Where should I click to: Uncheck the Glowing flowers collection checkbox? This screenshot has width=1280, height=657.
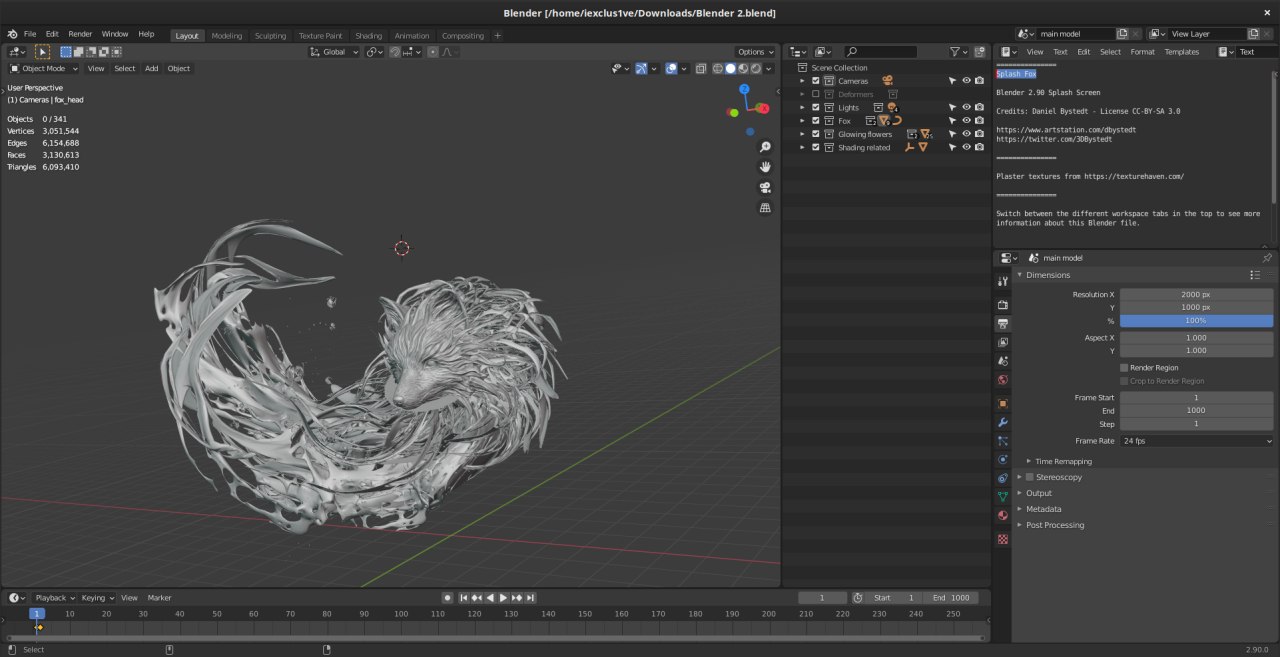(816, 134)
